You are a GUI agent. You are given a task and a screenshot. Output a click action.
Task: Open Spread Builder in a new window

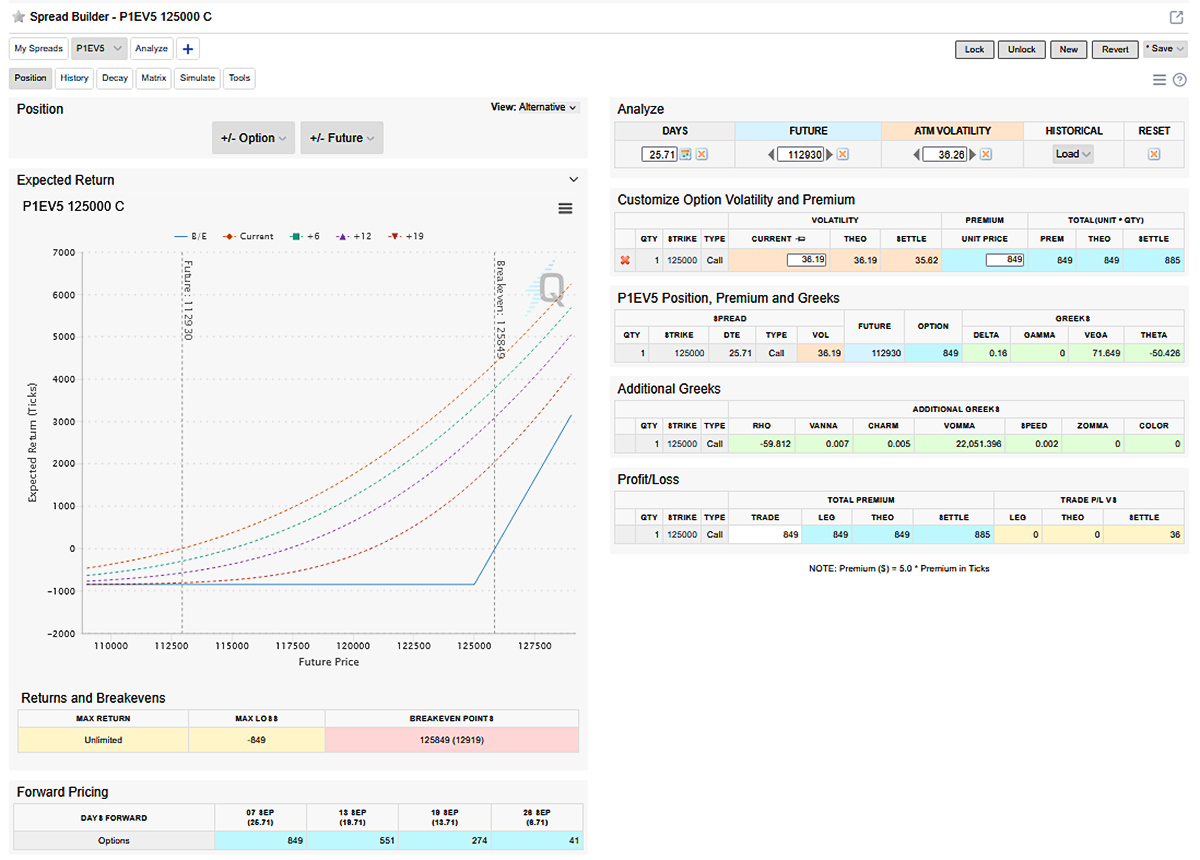[x=1176, y=17]
